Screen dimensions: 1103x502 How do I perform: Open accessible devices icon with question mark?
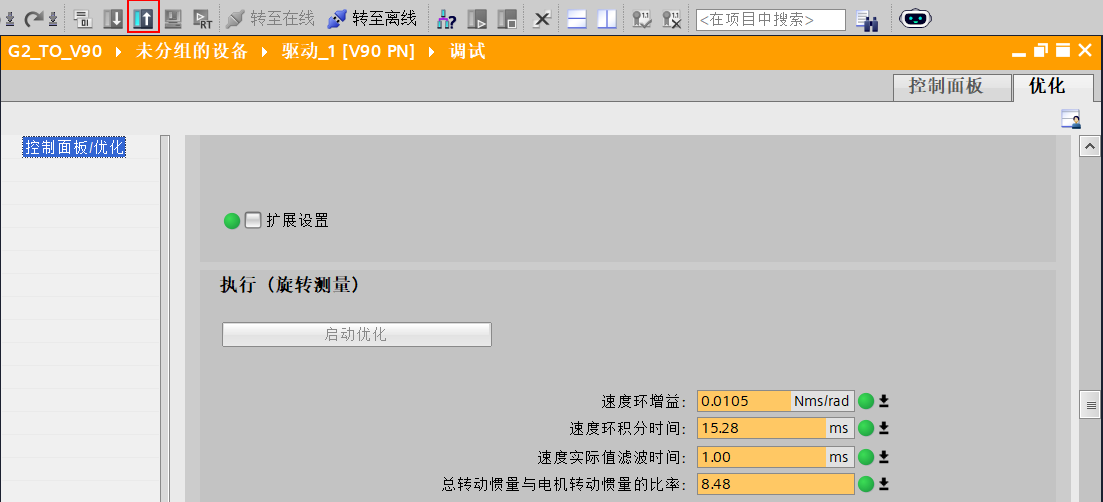446,19
